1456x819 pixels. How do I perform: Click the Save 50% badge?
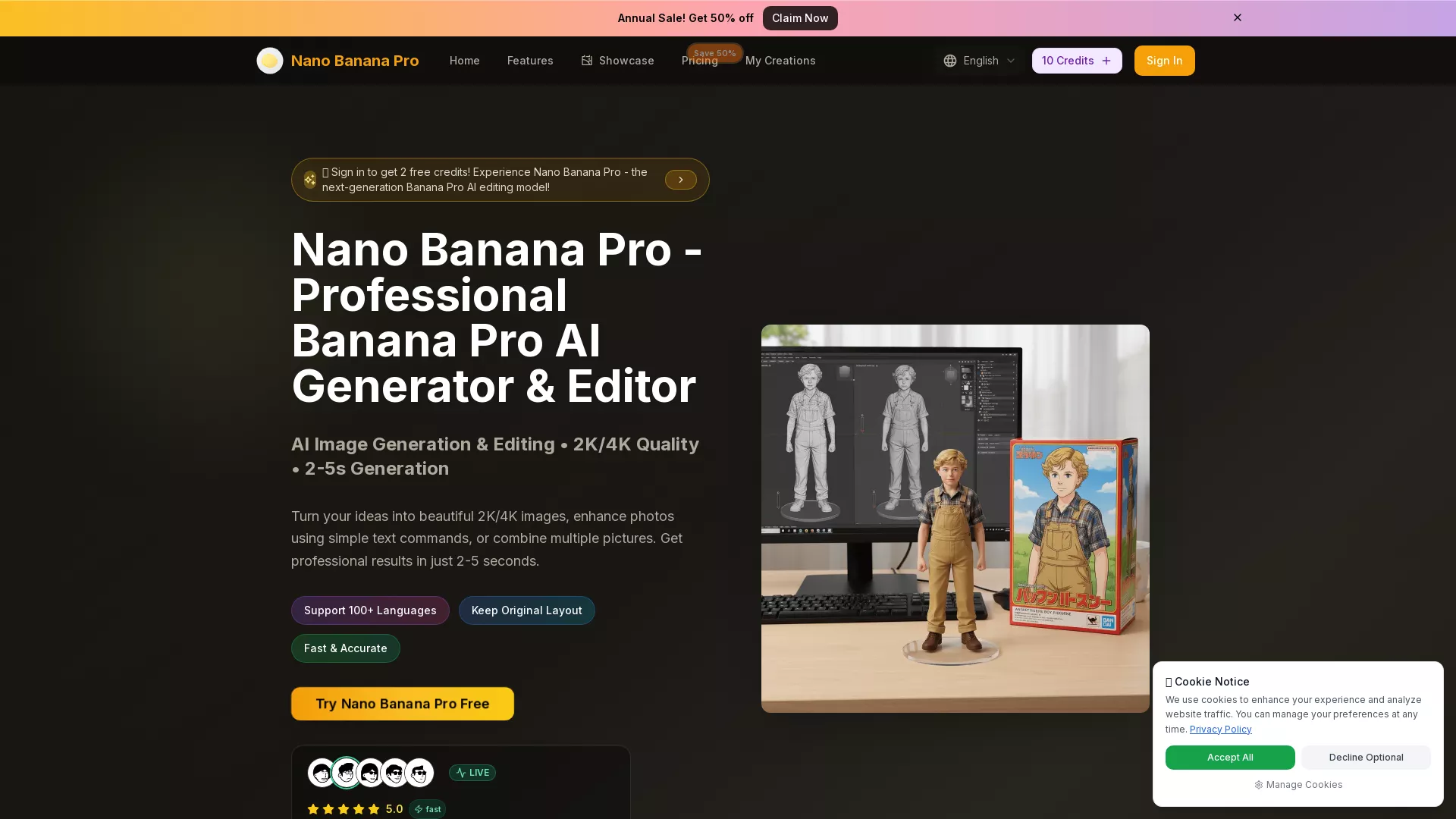point(714,53)
